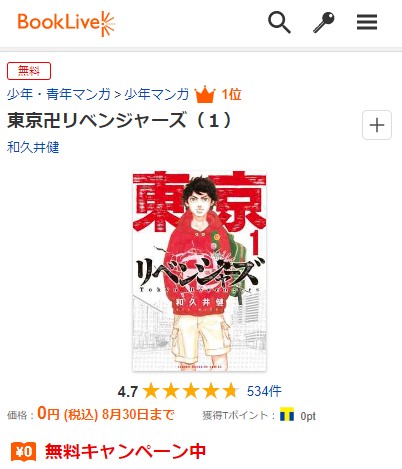Open the hamburger menu
This screenshot has height=469, width=402.
point(367,22)
